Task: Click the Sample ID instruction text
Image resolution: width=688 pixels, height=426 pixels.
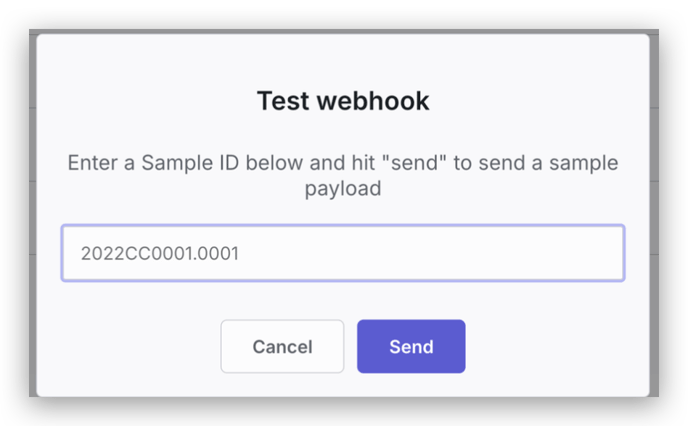Action: pyautogui.click(x=343, y=175)
